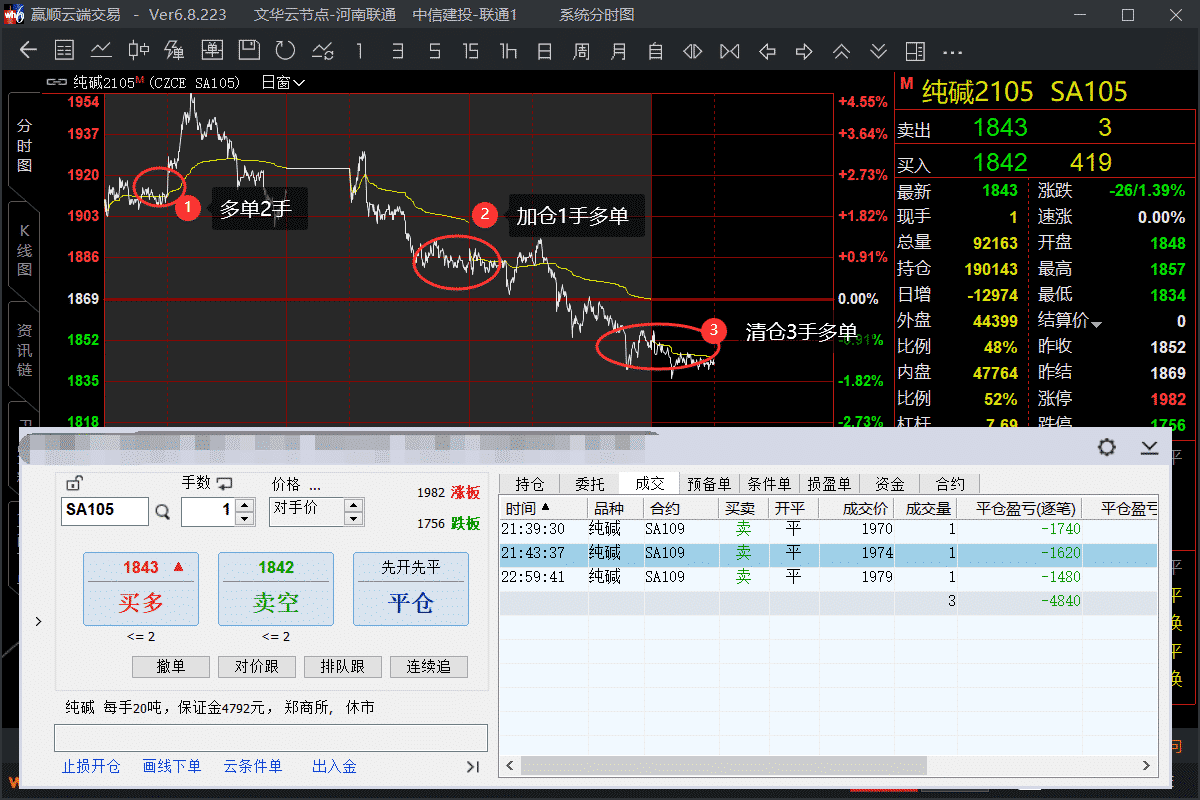Toggle the split-panel layout icon
The image size is (1200, 800).
[915, 51]
